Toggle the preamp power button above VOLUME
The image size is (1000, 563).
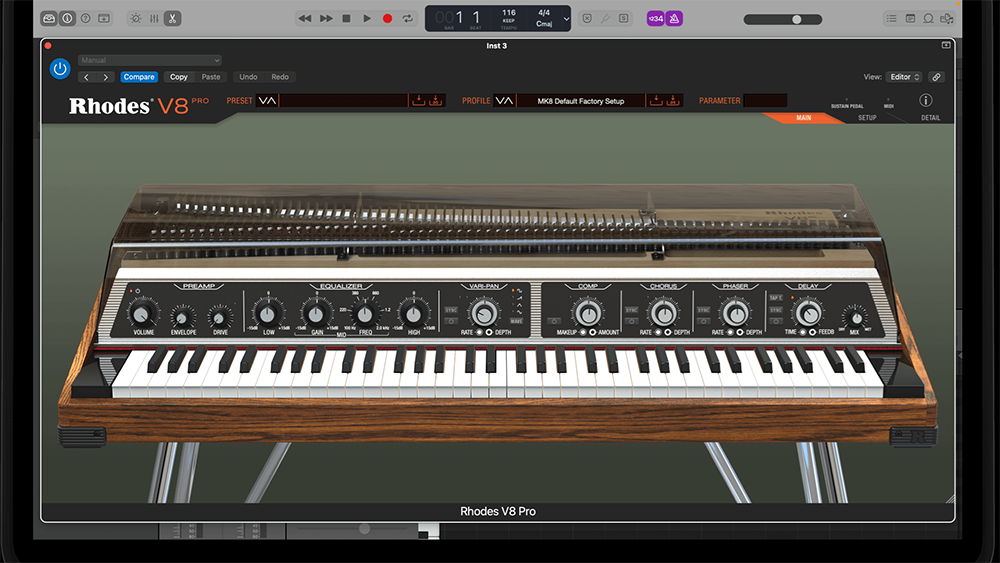pyautogui.click(x=138, y=291)
